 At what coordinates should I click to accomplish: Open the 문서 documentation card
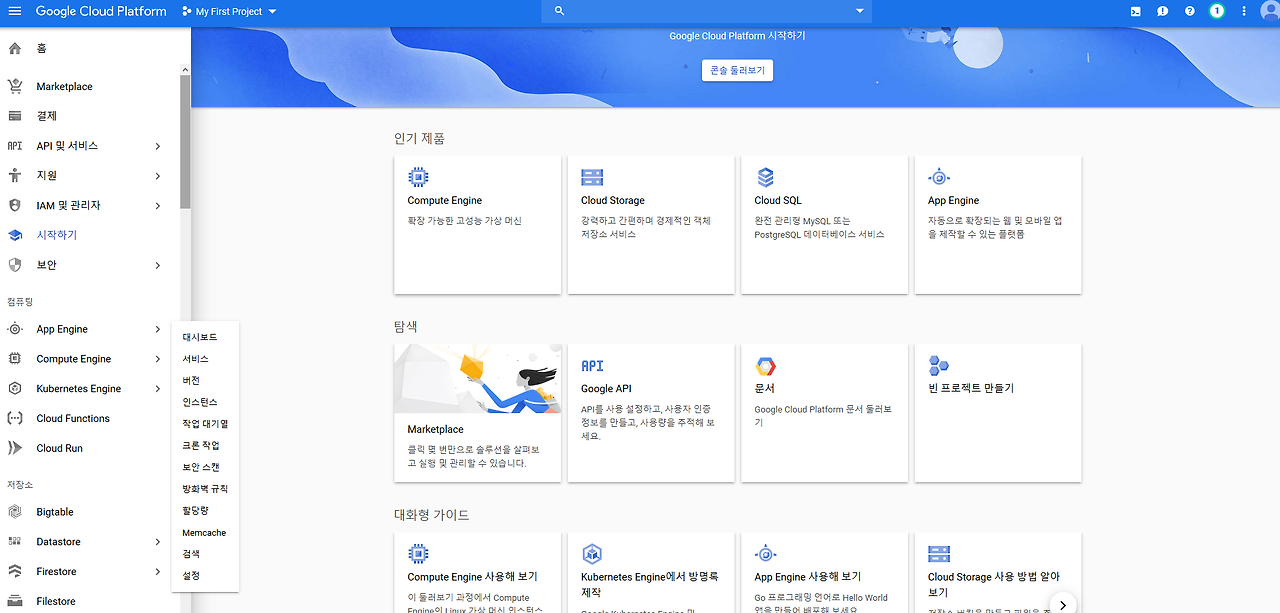(825, 413)
